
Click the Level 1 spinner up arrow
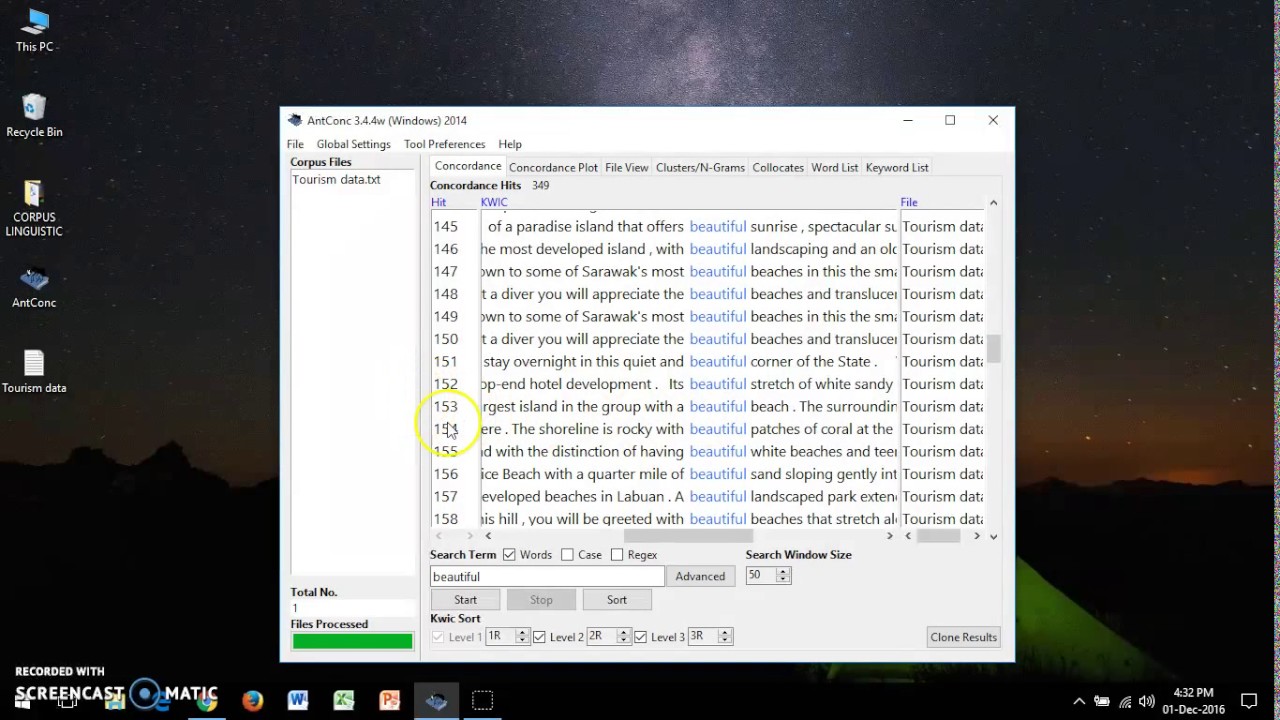522,633
